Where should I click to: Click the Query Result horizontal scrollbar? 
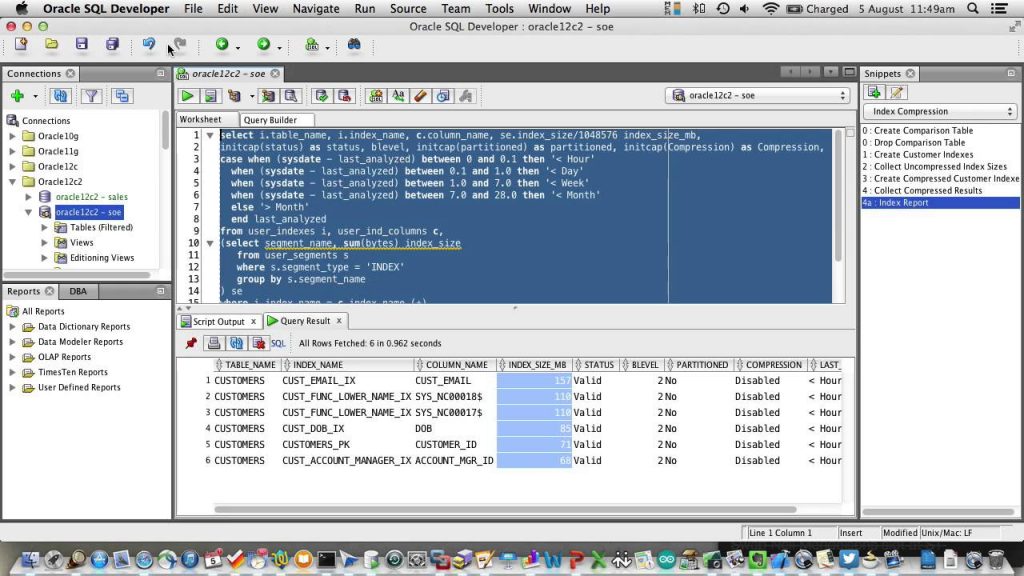click(505, 509)
